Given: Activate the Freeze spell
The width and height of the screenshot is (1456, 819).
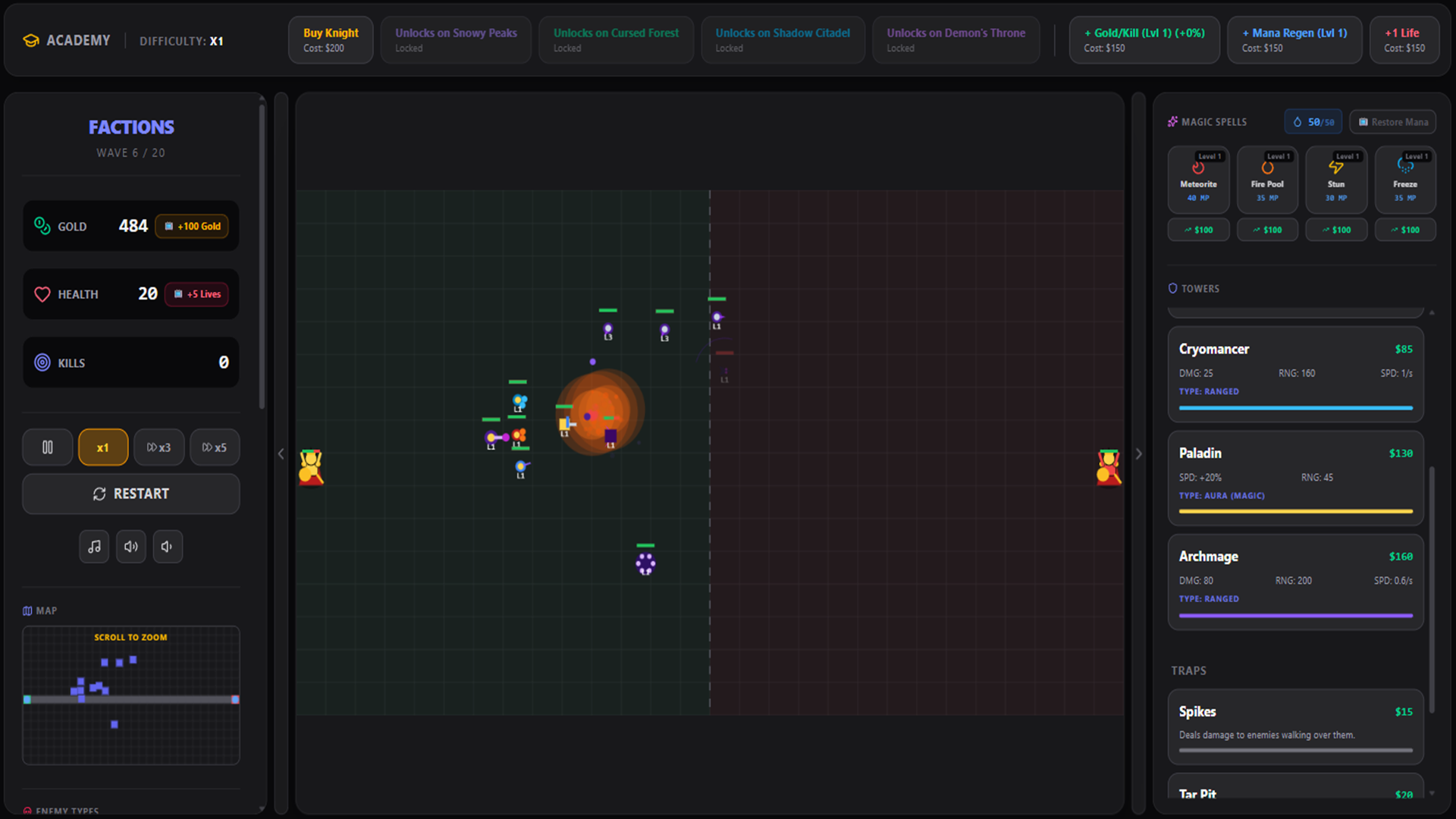Looking at the screenshot, I should (x=1404, y=178).
